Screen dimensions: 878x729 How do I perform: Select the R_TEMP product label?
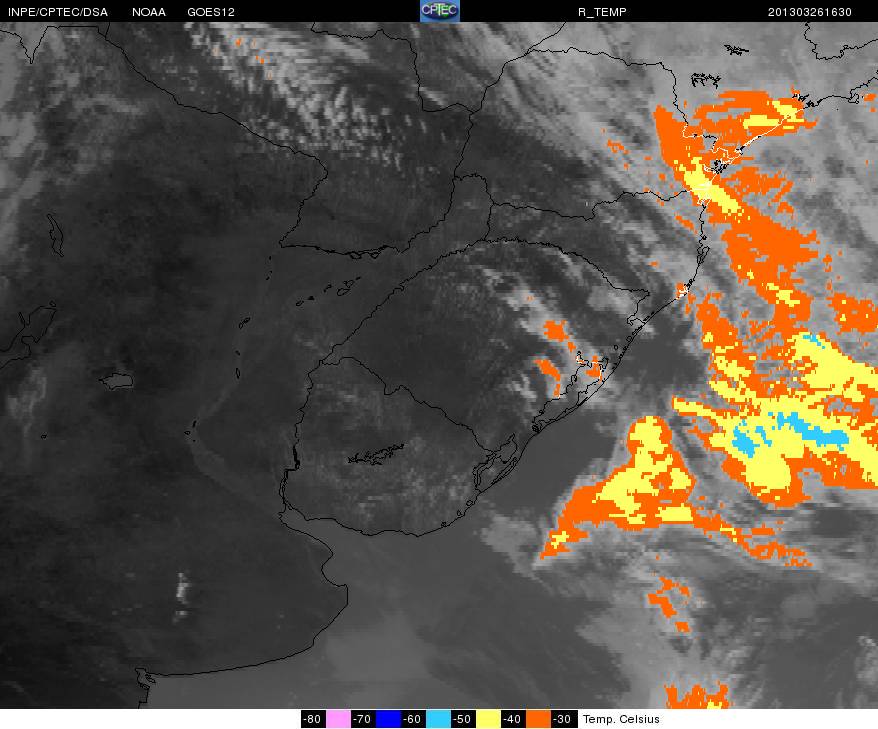(602, 12)
